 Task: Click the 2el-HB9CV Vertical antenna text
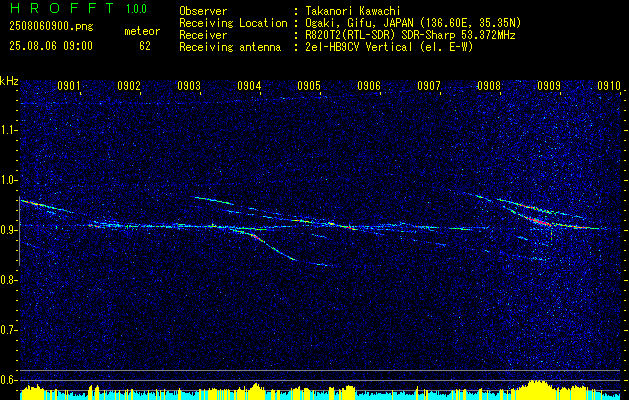(389, 47)
